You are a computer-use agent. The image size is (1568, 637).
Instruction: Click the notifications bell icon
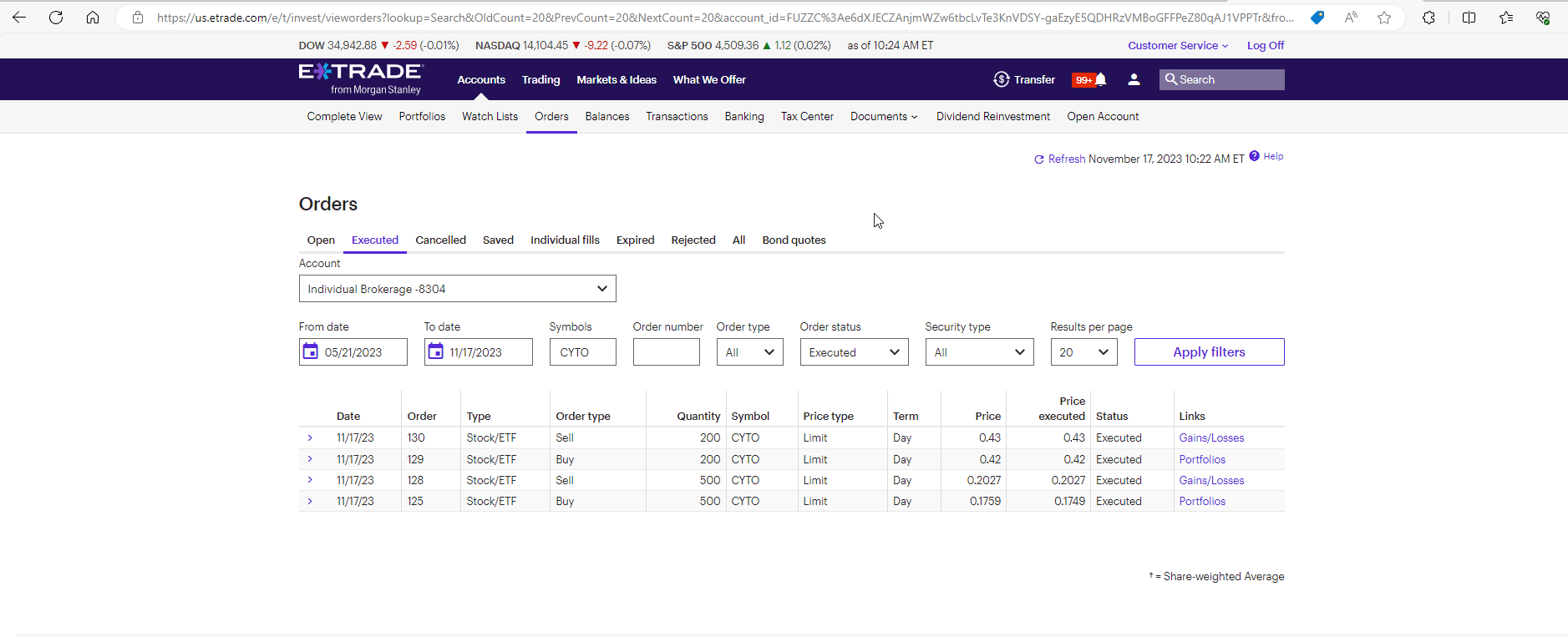coord(1101,79)
